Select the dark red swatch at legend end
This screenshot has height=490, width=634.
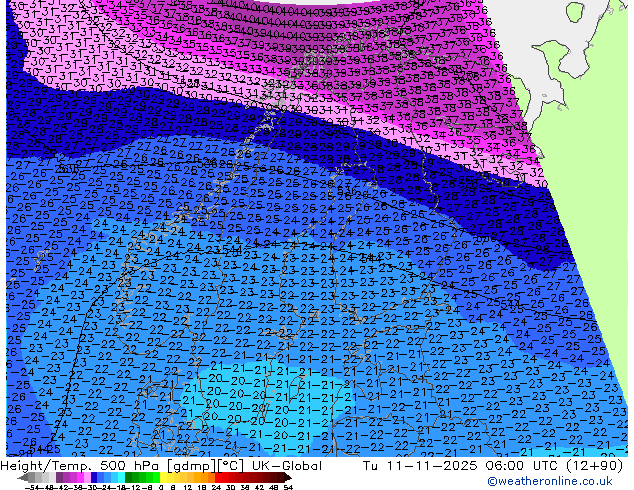(x=283, y=478)
